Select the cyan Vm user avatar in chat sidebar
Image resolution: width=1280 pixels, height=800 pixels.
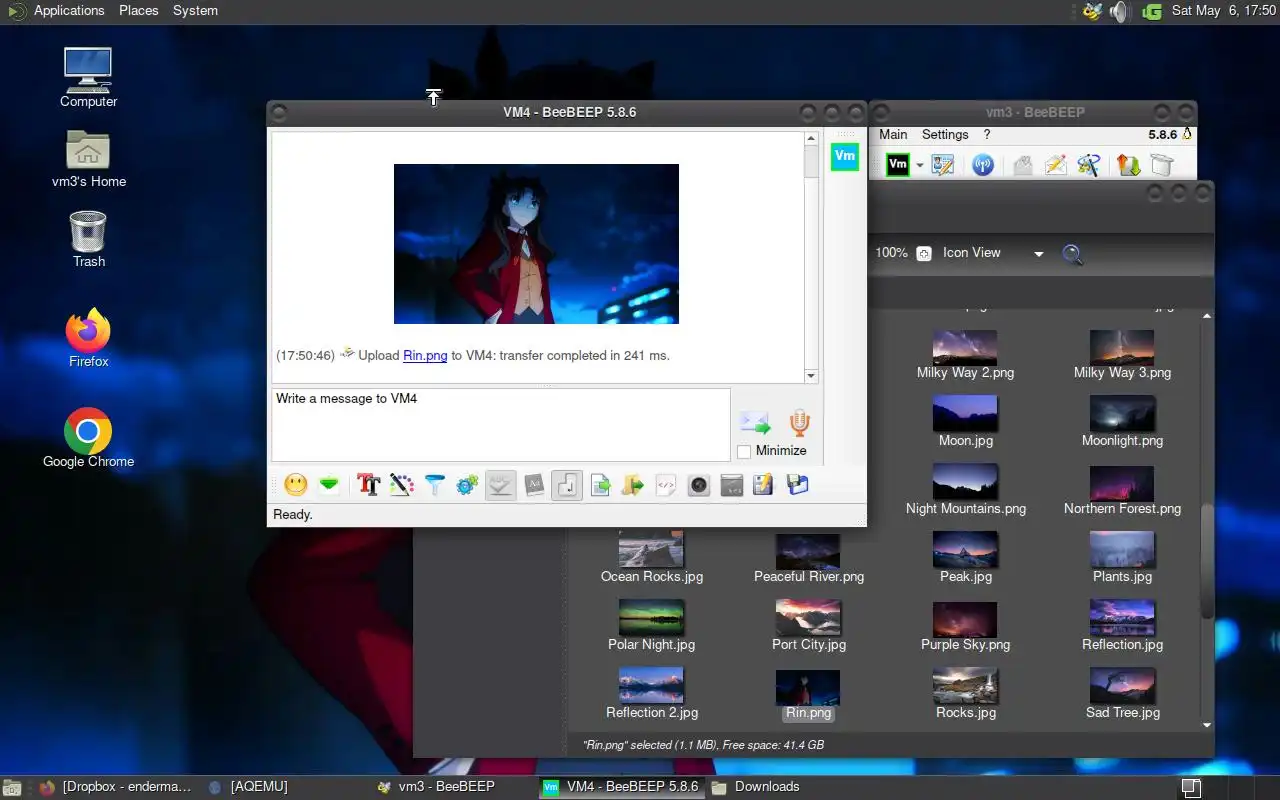(845, 156)
